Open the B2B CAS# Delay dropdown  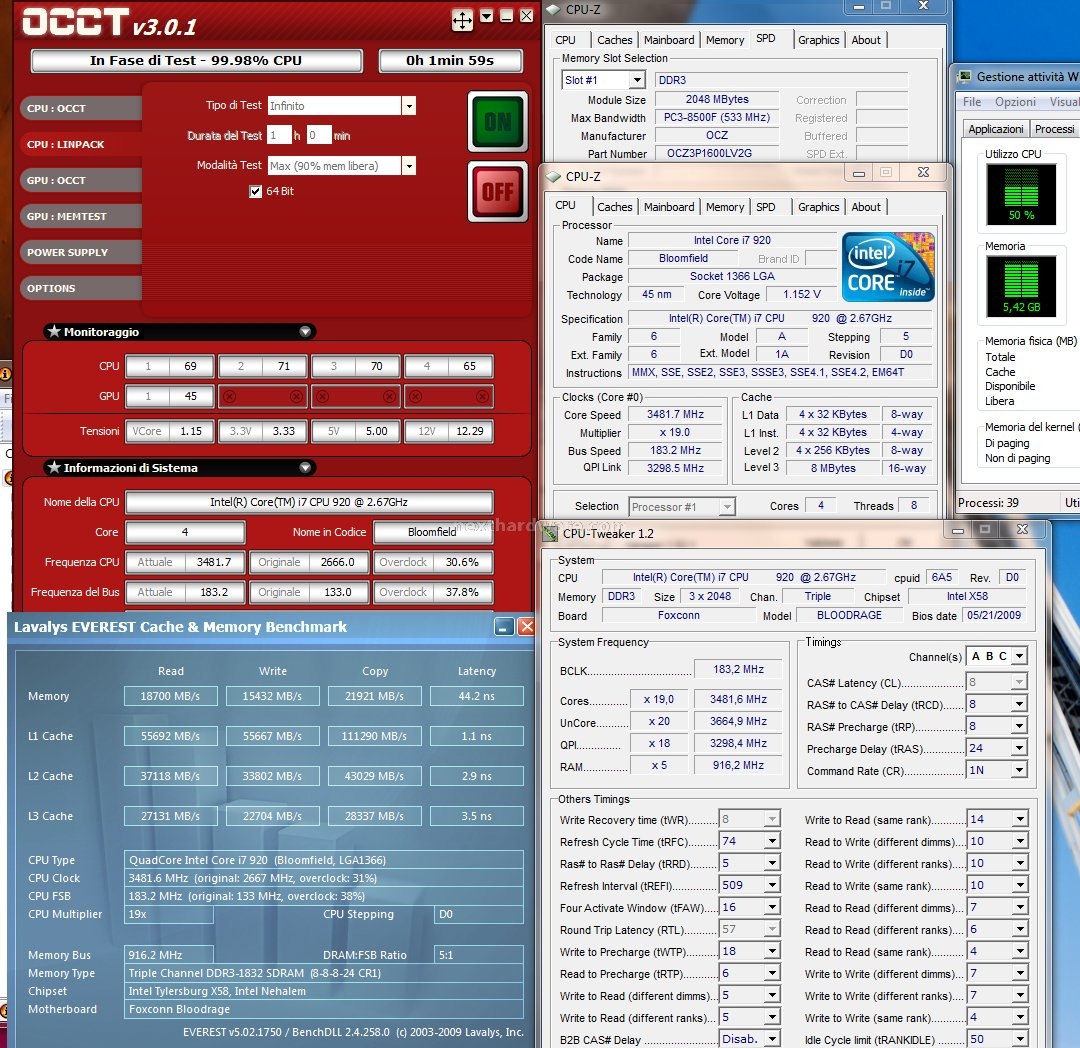772,1038
